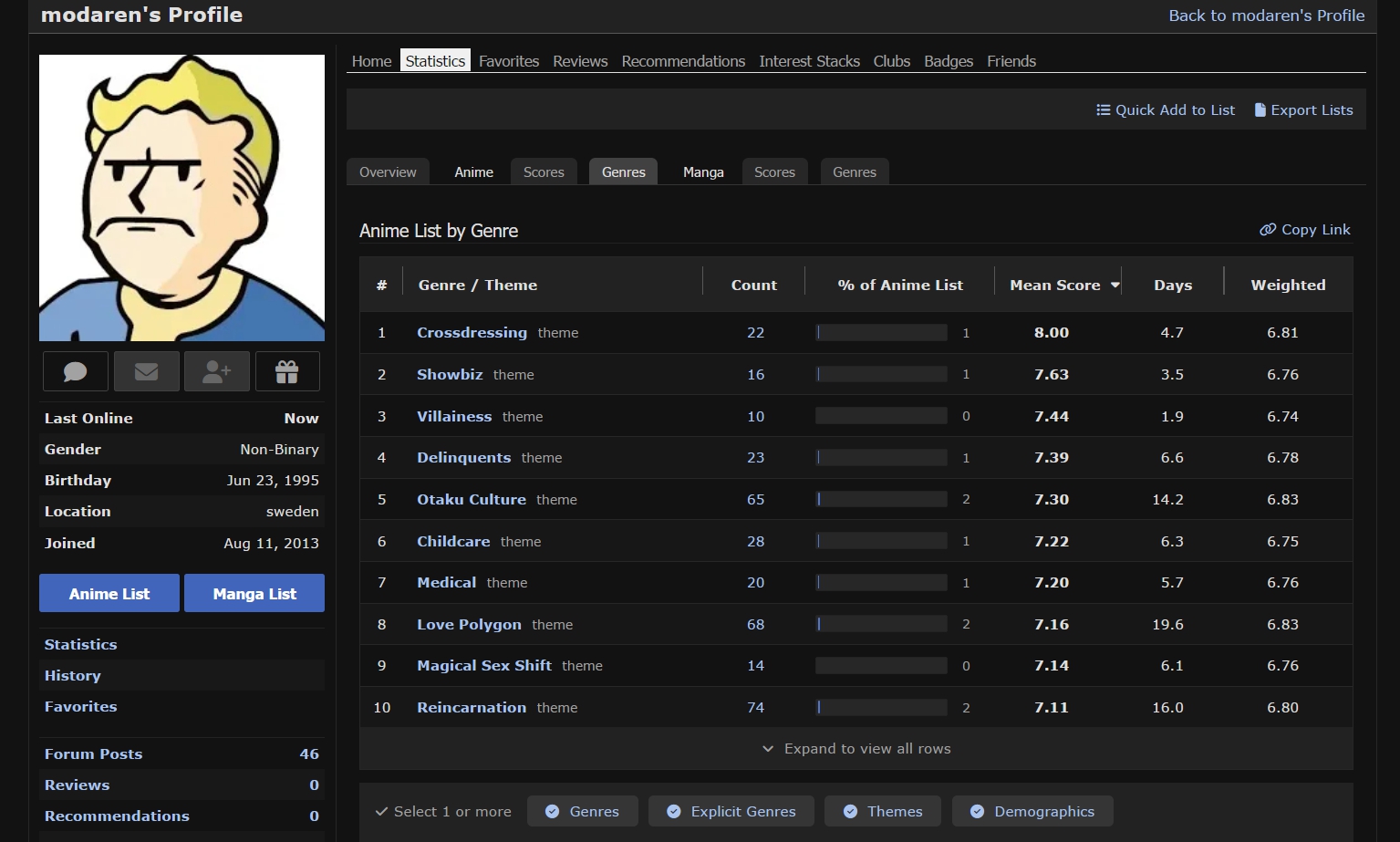Open the Delinquents theme link
This screenshot has width=1400, height=842.
(463, 458)
